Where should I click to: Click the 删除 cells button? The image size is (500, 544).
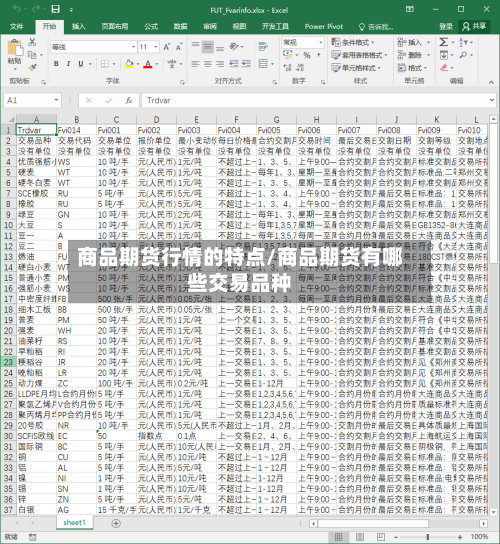[414, 55]
